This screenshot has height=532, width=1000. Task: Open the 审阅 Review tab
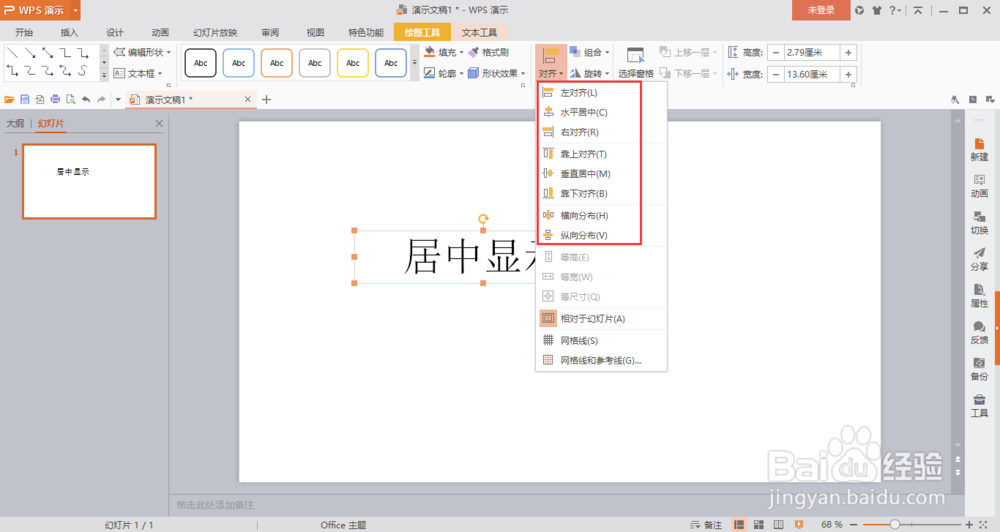pyautogui.click(x=270, y=32)
